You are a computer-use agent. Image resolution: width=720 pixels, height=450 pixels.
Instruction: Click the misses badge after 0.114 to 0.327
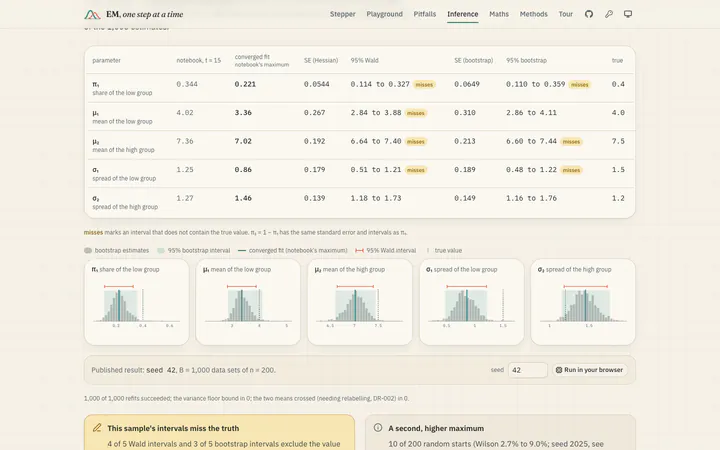click(x=424, y=84)
